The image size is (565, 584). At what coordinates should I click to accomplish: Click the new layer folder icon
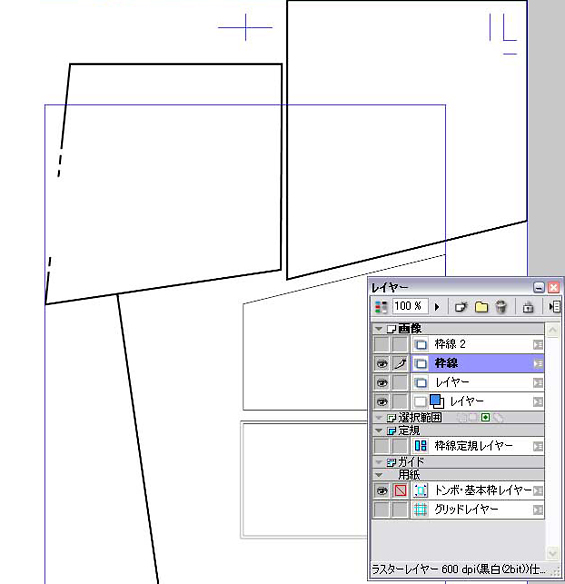pyautogui.click(x=481, y=307)
